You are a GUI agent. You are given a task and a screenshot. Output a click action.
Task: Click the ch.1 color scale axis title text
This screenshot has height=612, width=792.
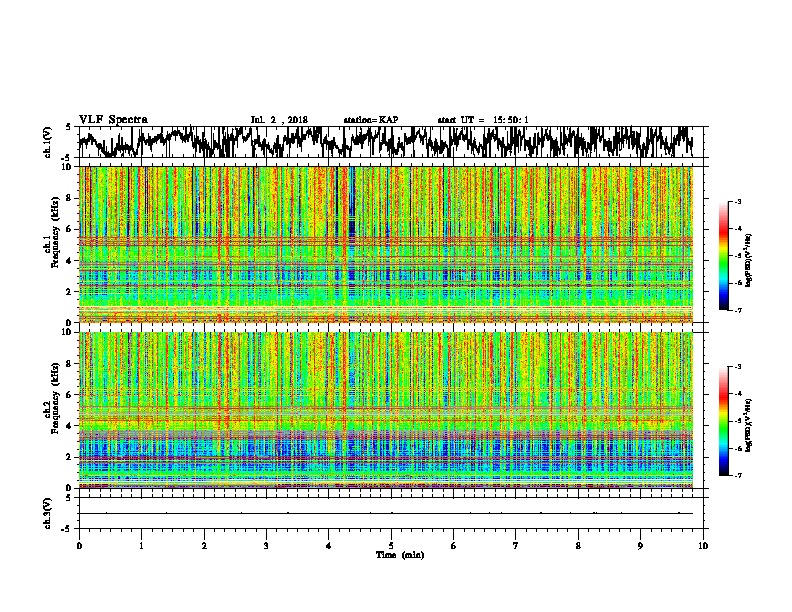749,260
